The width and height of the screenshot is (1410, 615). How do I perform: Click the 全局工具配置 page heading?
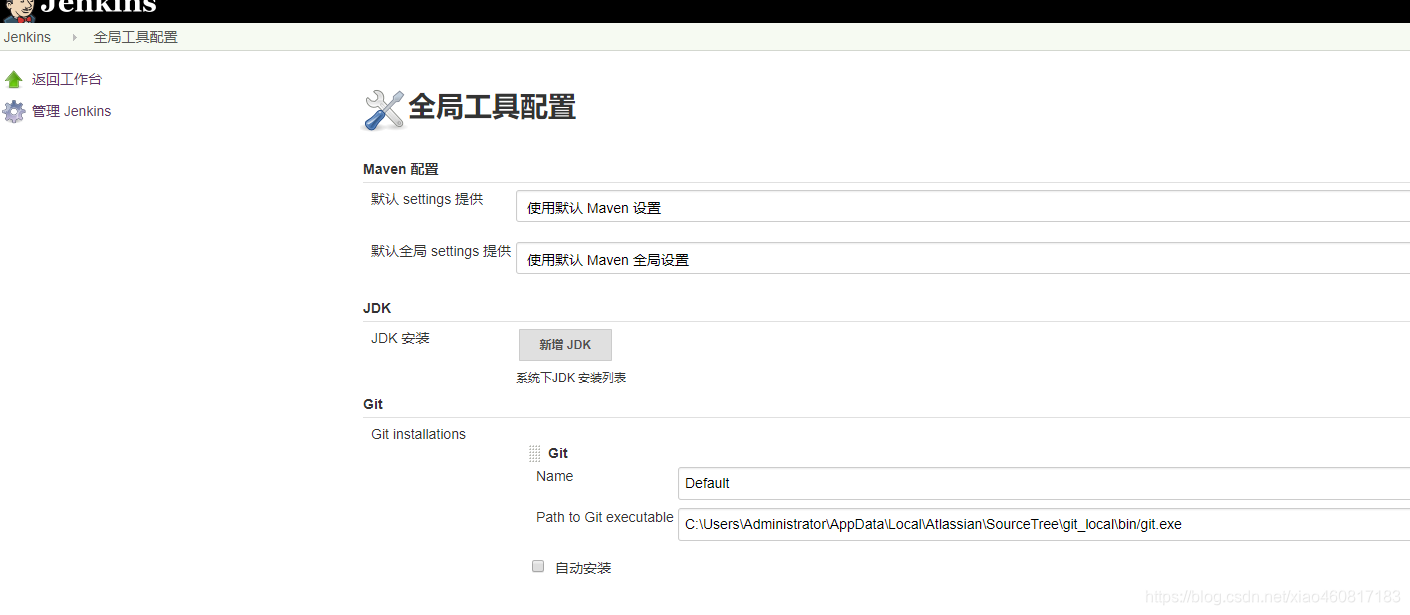tap(492, 107)
